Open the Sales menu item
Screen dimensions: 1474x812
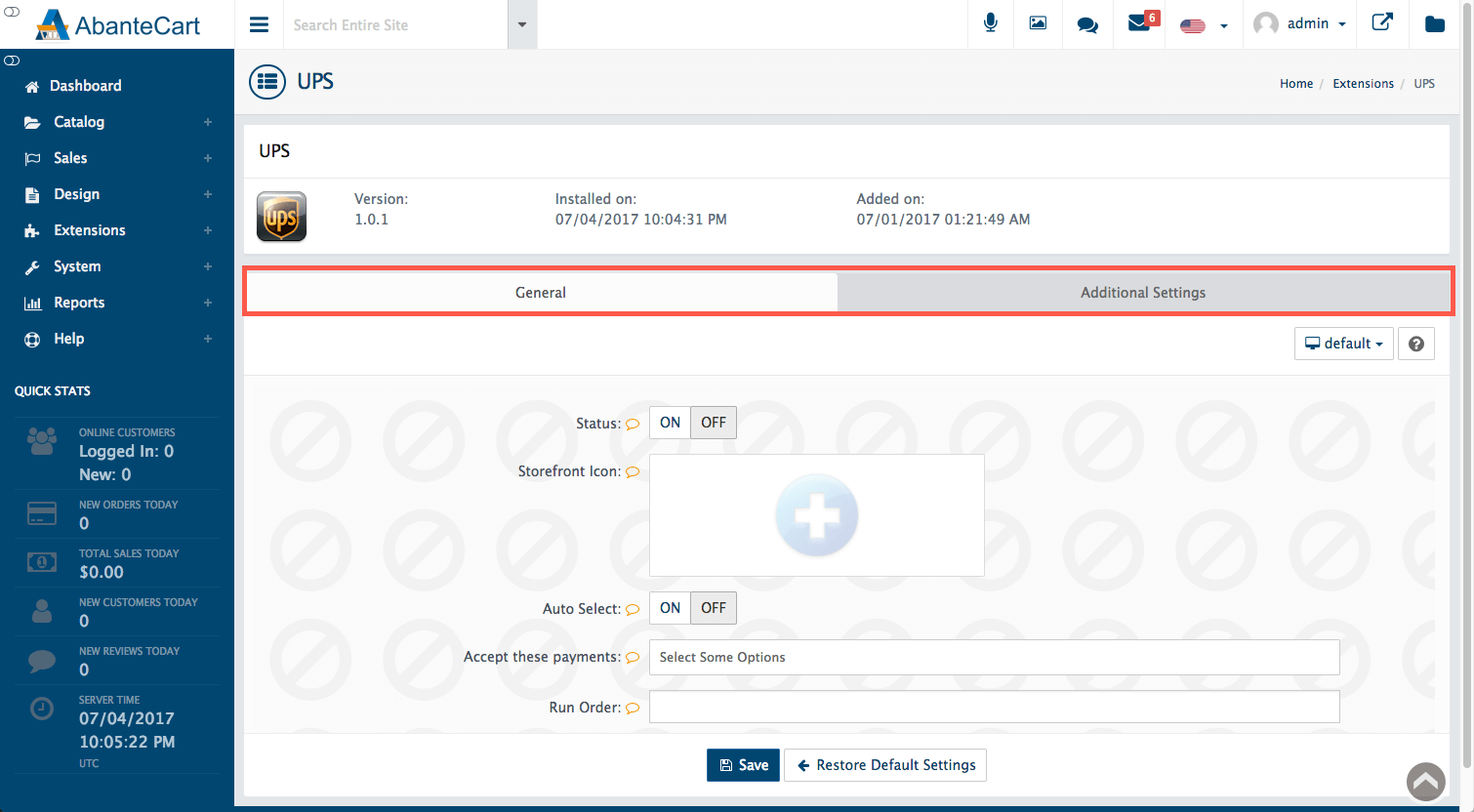point(70,158)
